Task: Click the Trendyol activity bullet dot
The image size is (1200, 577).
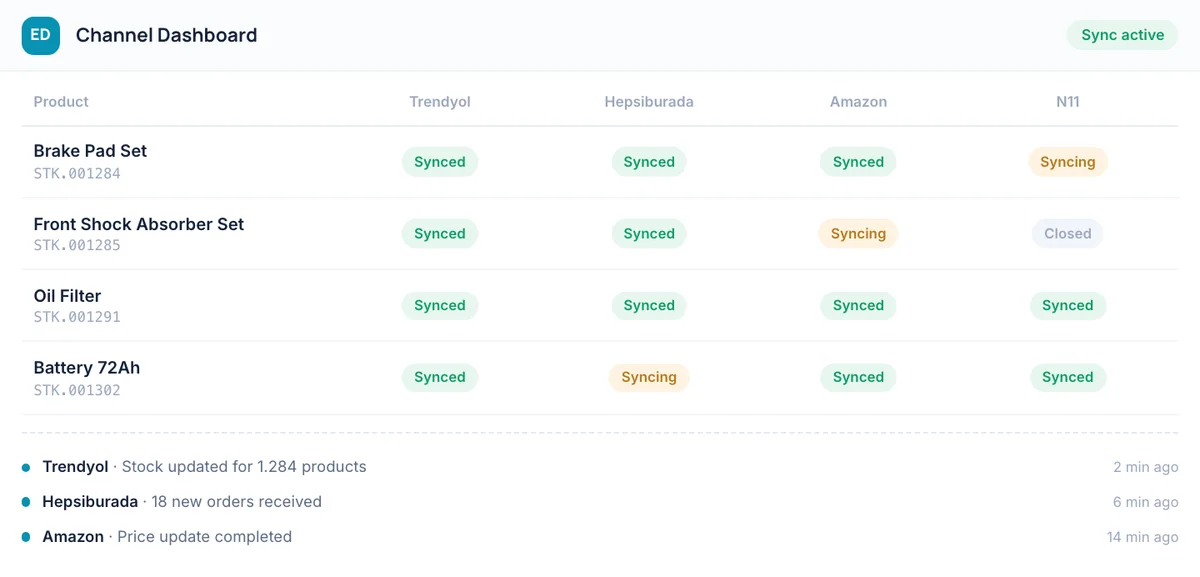Action: point(26,467)
